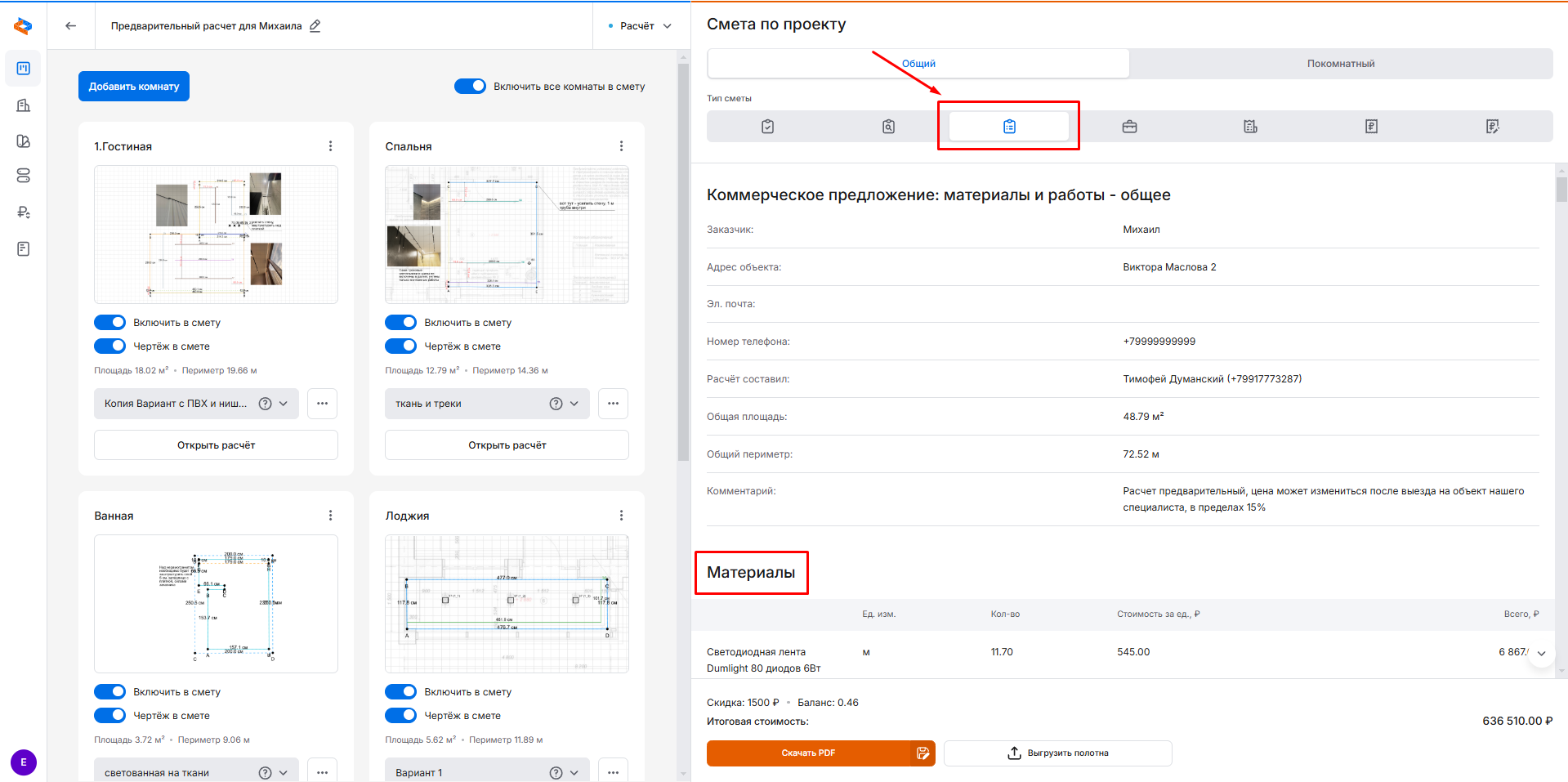Click the back arrow icon

(71, 26)
